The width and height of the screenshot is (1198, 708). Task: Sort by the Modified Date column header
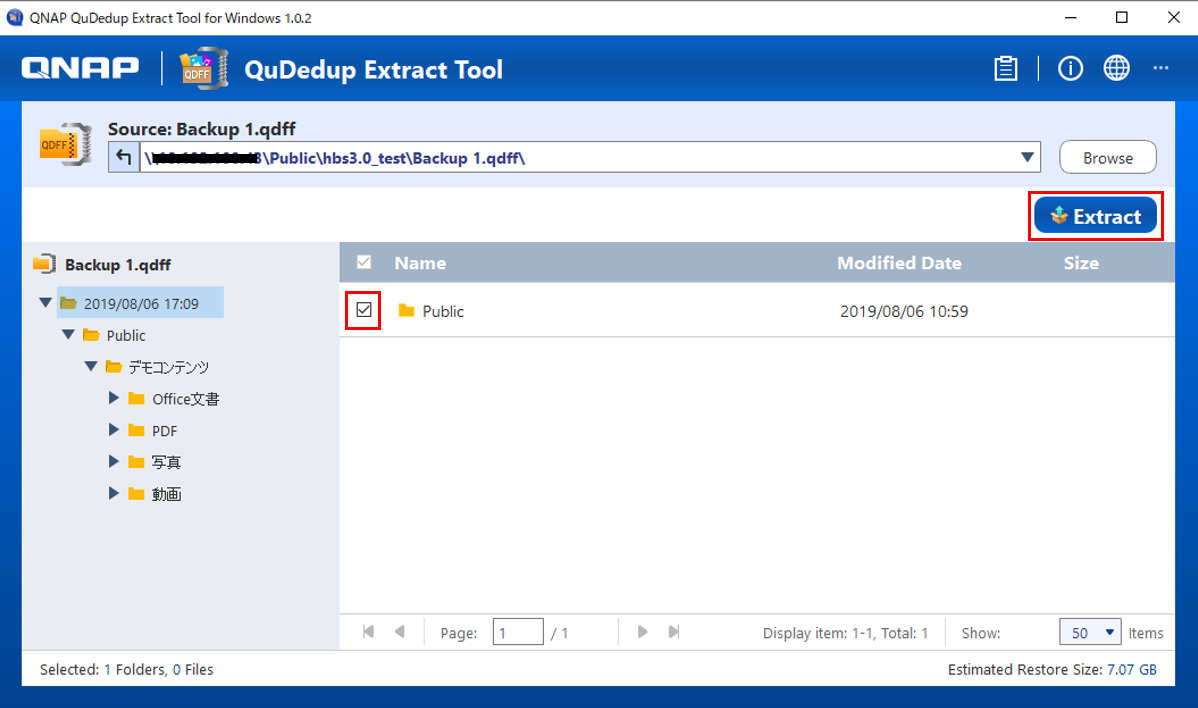899,263
